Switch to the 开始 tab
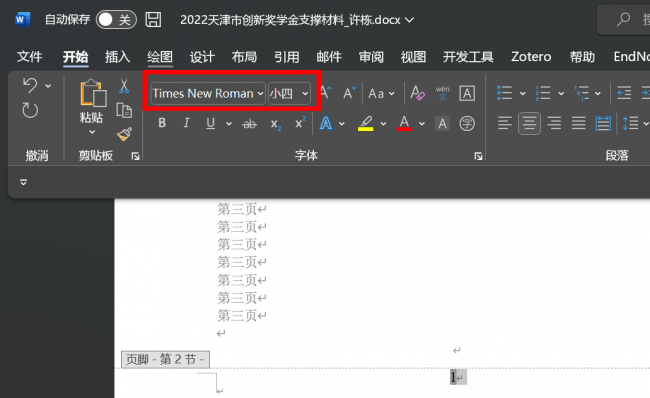 [x=75, y=56]
